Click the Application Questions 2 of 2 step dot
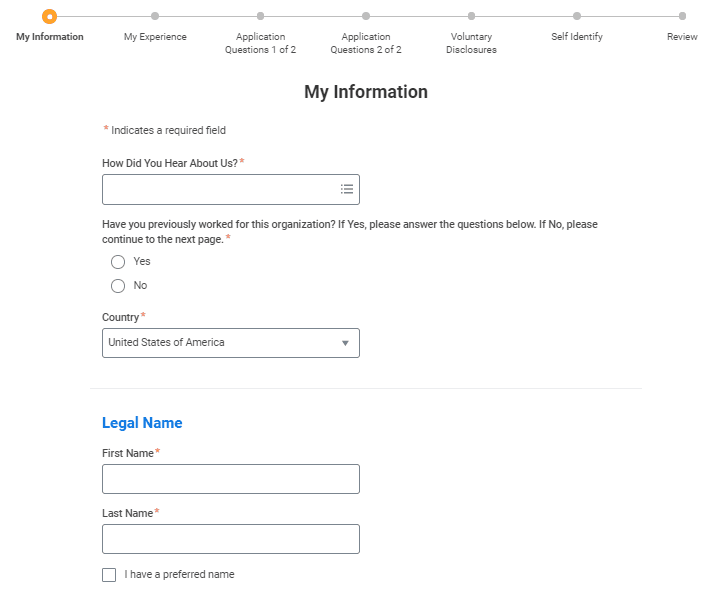Screen dimensions: 727x611 [x=366, y=16]
